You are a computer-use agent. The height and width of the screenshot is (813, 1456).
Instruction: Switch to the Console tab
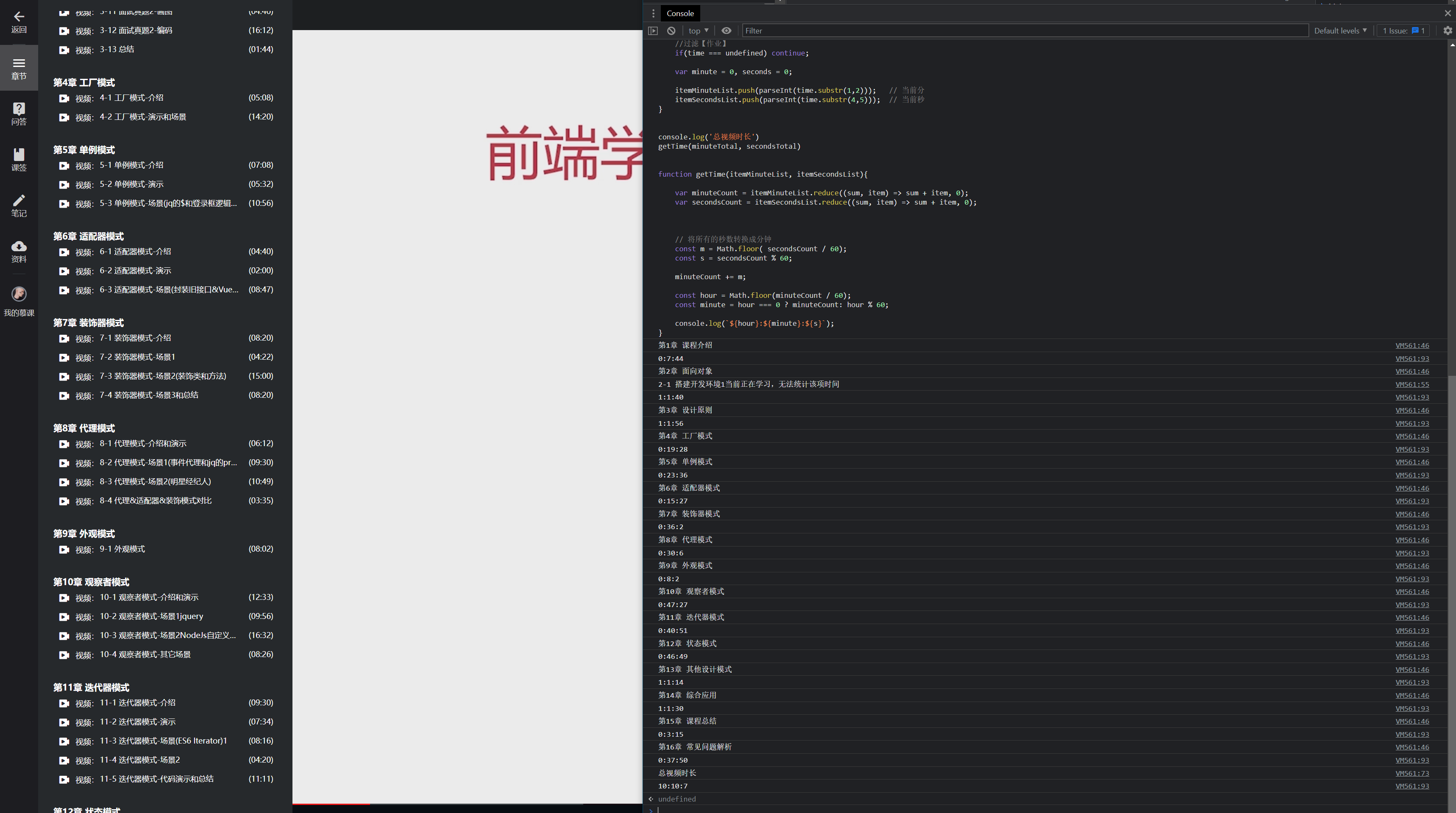tap(680, 13)
